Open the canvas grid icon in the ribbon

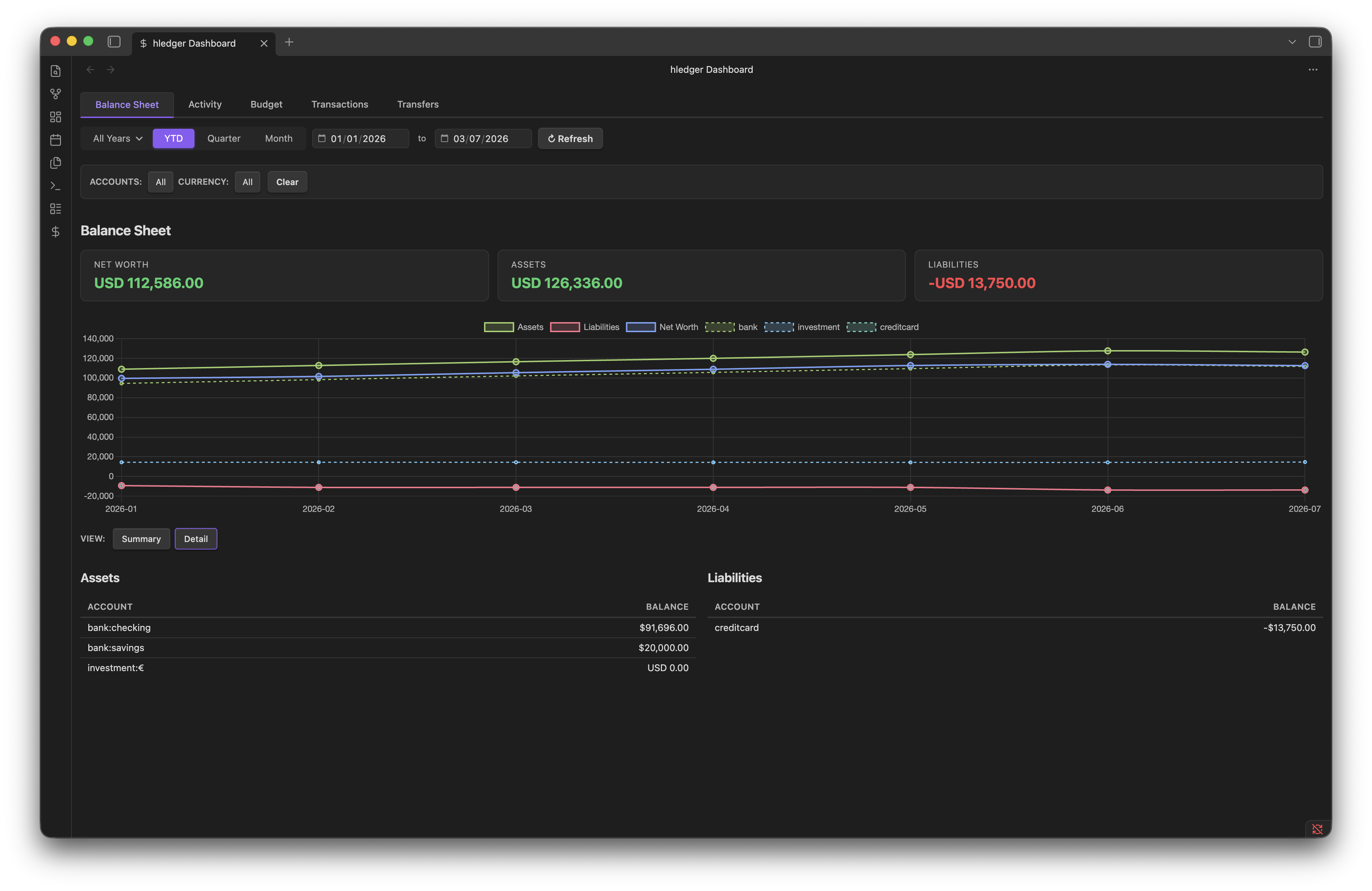pos(55,117)
